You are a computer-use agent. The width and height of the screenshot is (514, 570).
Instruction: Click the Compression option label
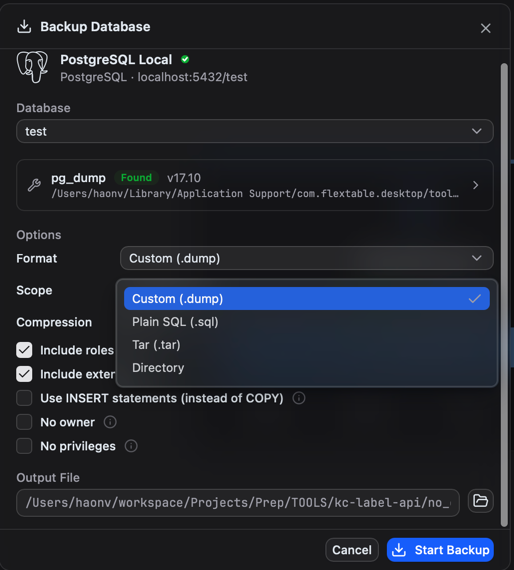pyautogui.click(x=54, y=322)
